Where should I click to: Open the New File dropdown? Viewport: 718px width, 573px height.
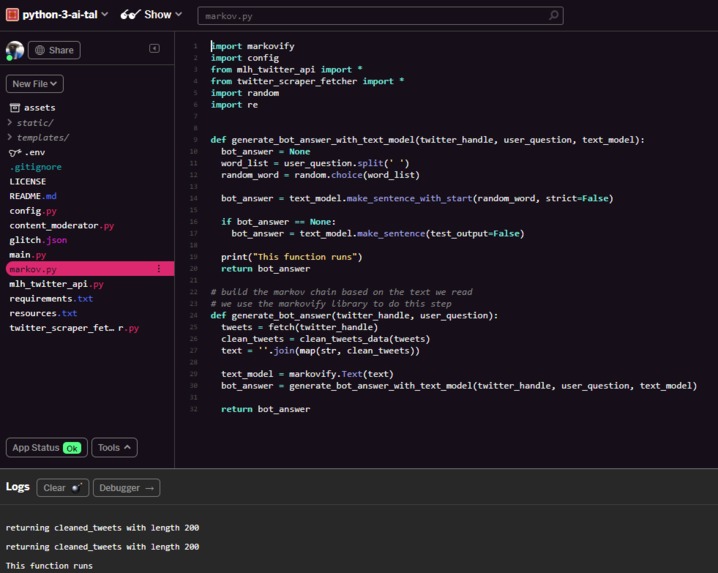(x=35, y=84)
